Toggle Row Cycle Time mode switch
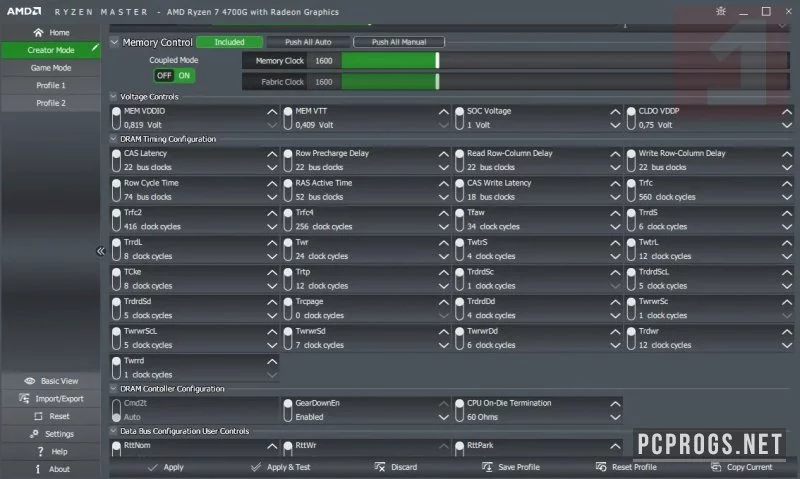 click(116, 190)
